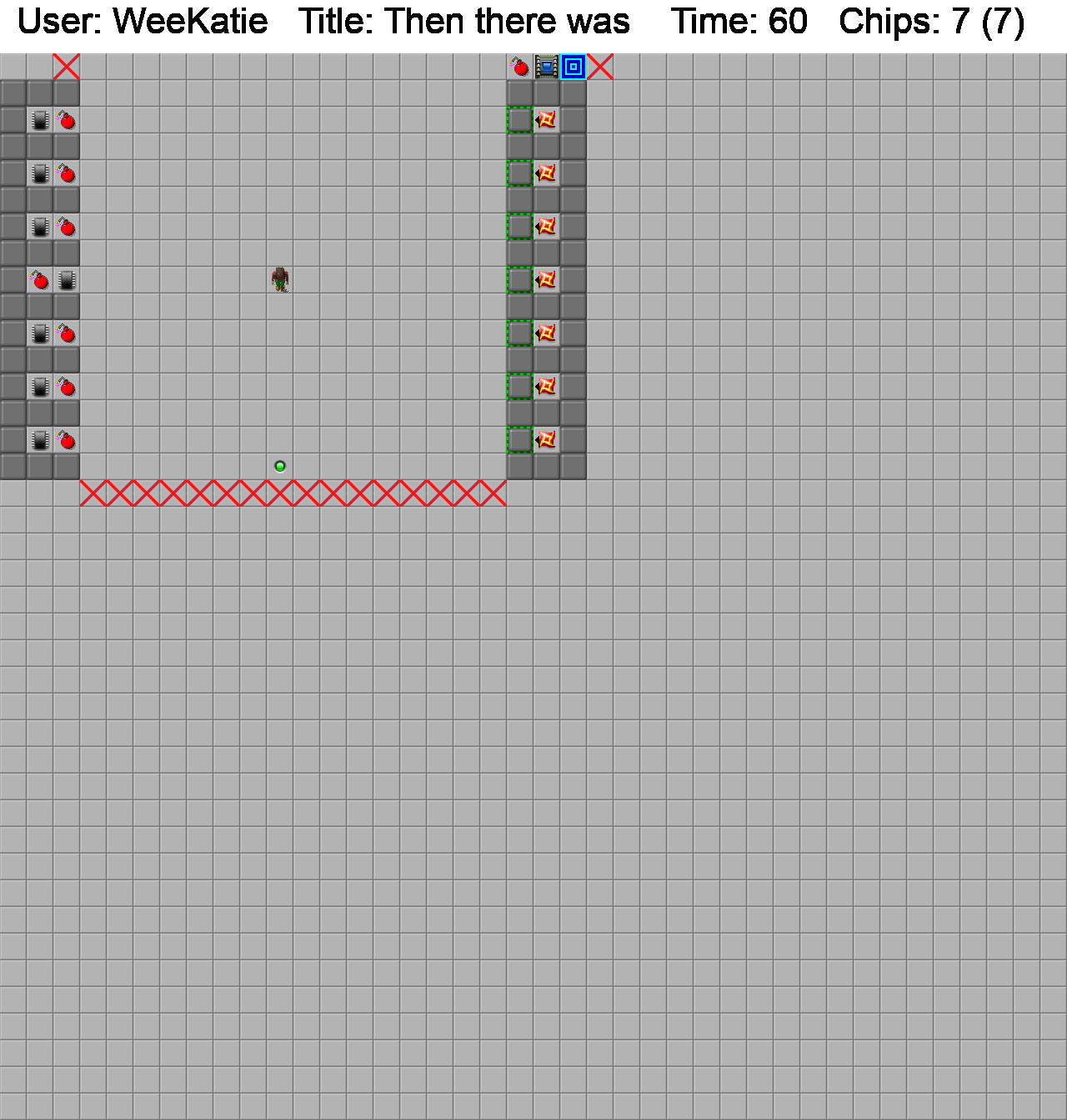Click the red X right of the exit
The height and width of the screenshot is (1120, 1067).
[600, 67]
